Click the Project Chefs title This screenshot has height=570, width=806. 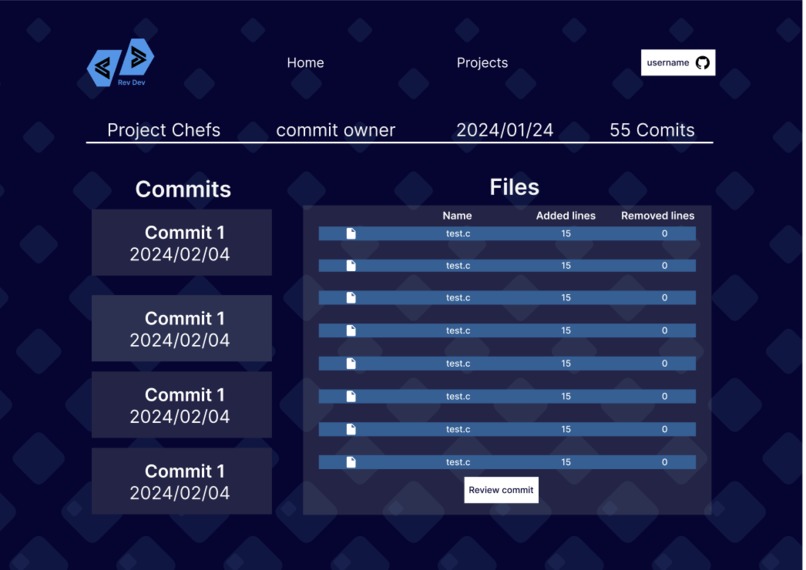[163, 130]
